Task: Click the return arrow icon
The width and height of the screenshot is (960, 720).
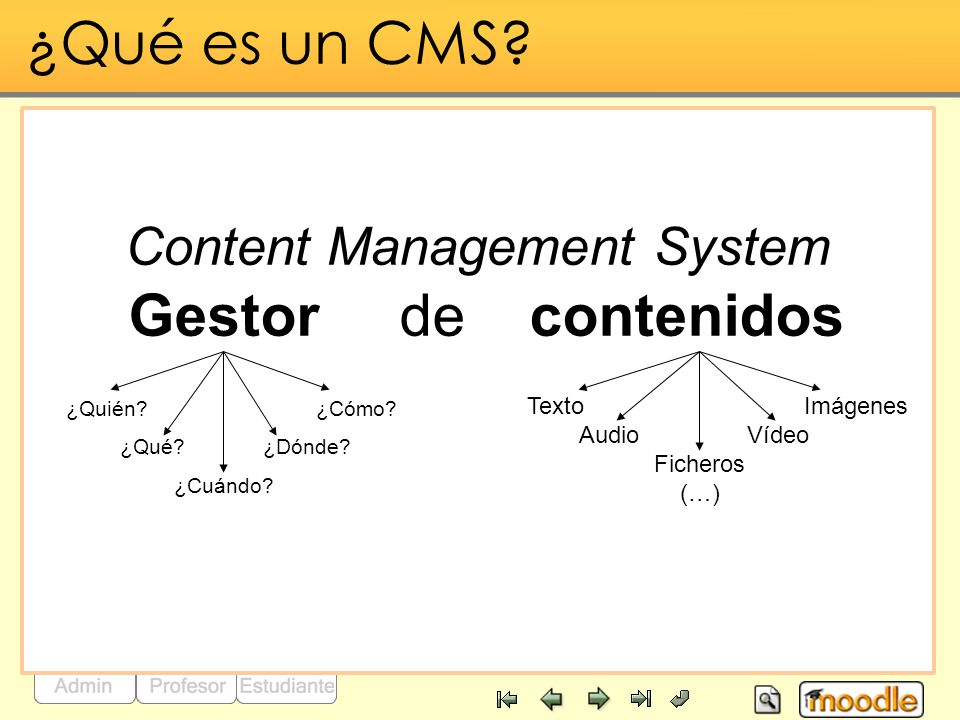Action: tap(680, 698)
